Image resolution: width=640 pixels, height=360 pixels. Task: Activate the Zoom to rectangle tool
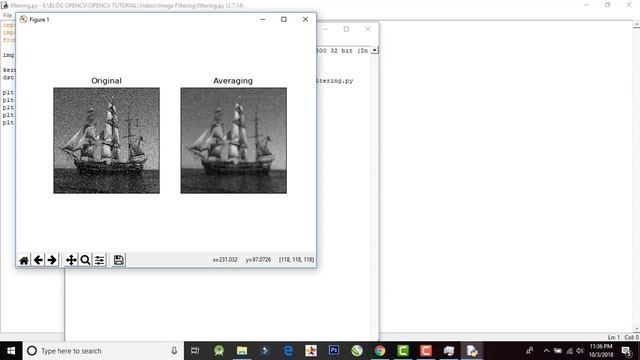coord(85,260)
